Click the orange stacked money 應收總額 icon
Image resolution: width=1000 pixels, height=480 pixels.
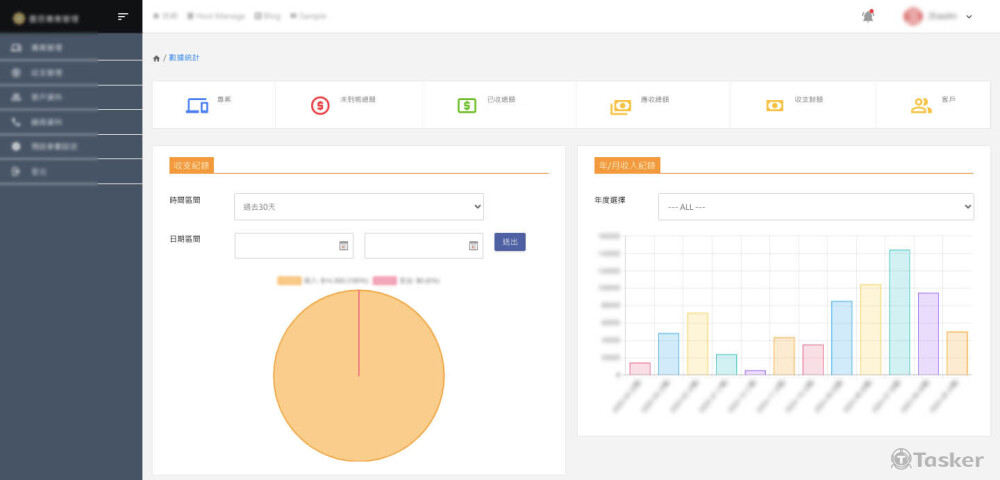(621, 106)
